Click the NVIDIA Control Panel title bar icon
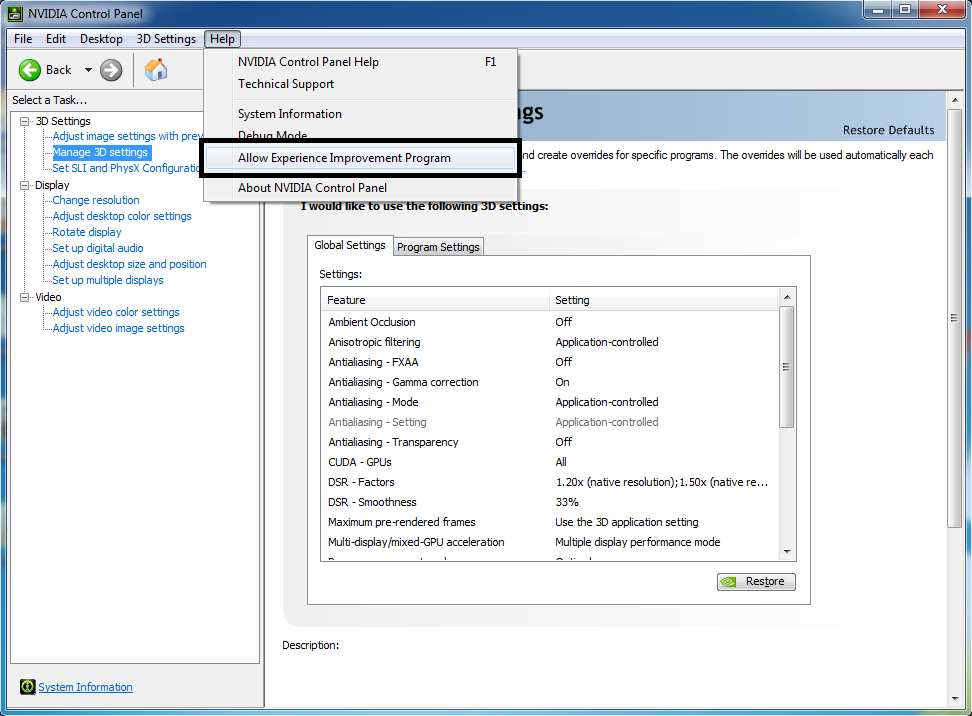 15,13
